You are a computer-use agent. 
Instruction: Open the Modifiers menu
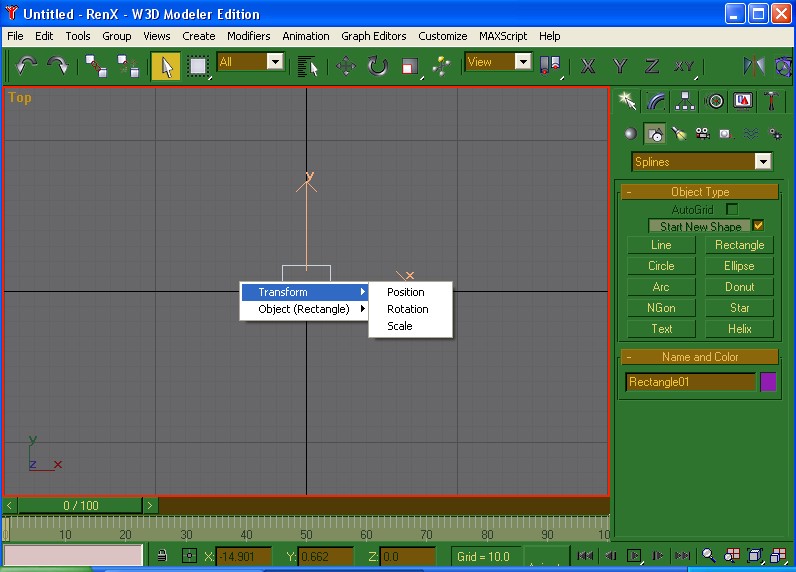click(248, 36)
